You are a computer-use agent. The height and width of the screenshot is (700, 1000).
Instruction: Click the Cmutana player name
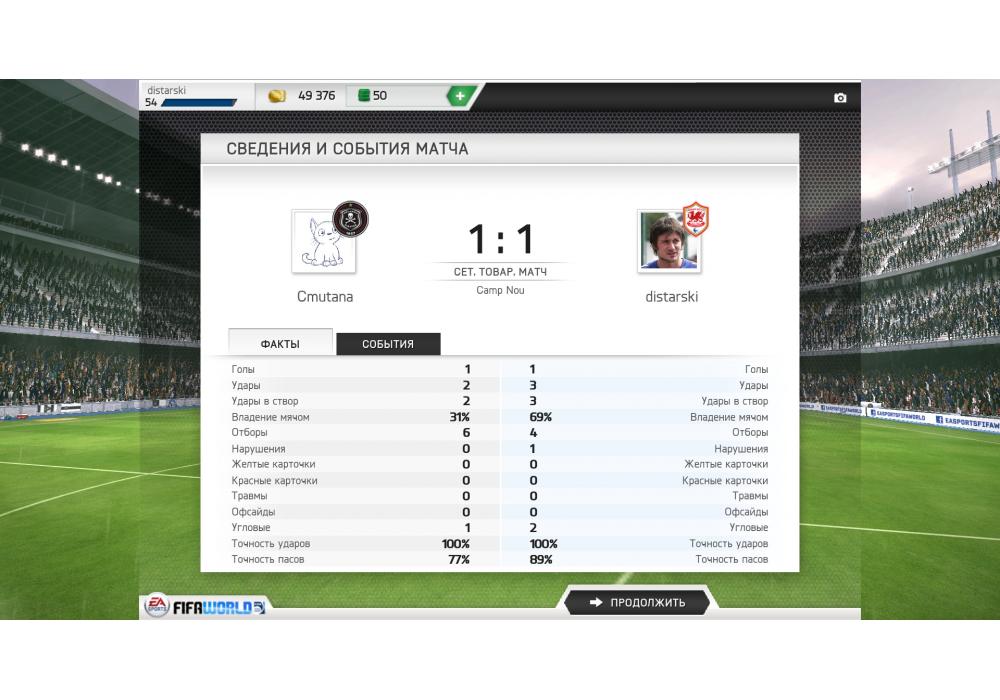(x=325, y=296)
